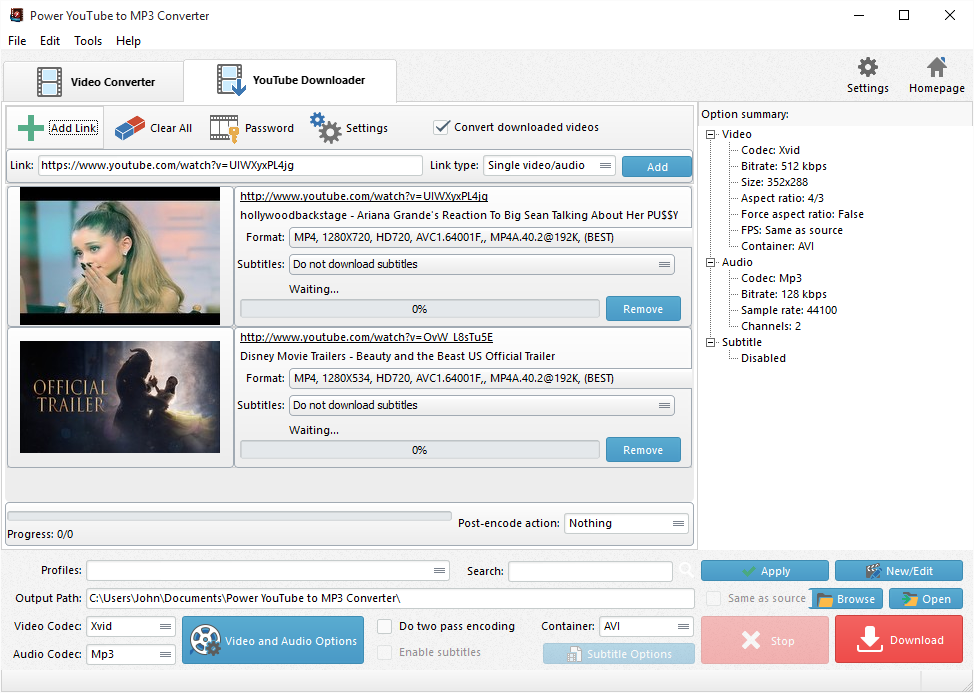Open Subtitles dropdown for Ariana Grande video
The image size is (974, 693).
(x=481, y=265)
